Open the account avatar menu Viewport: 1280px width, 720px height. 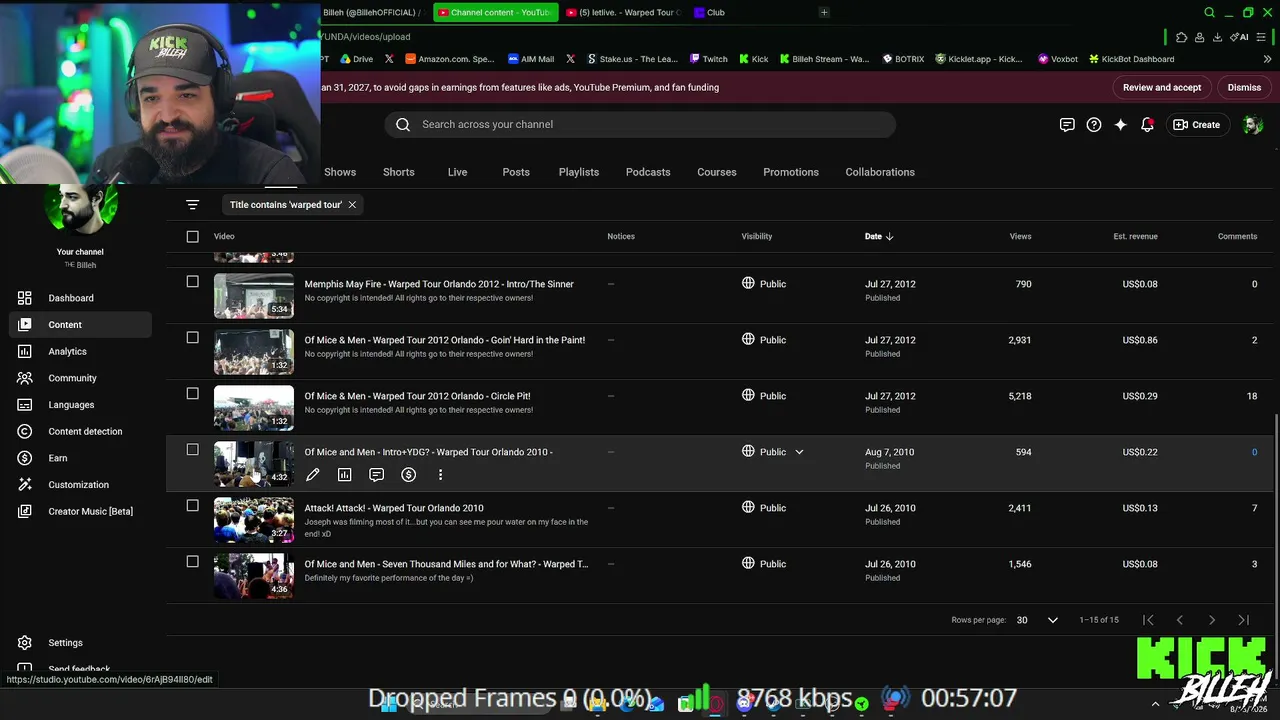tap(1252, 125)
